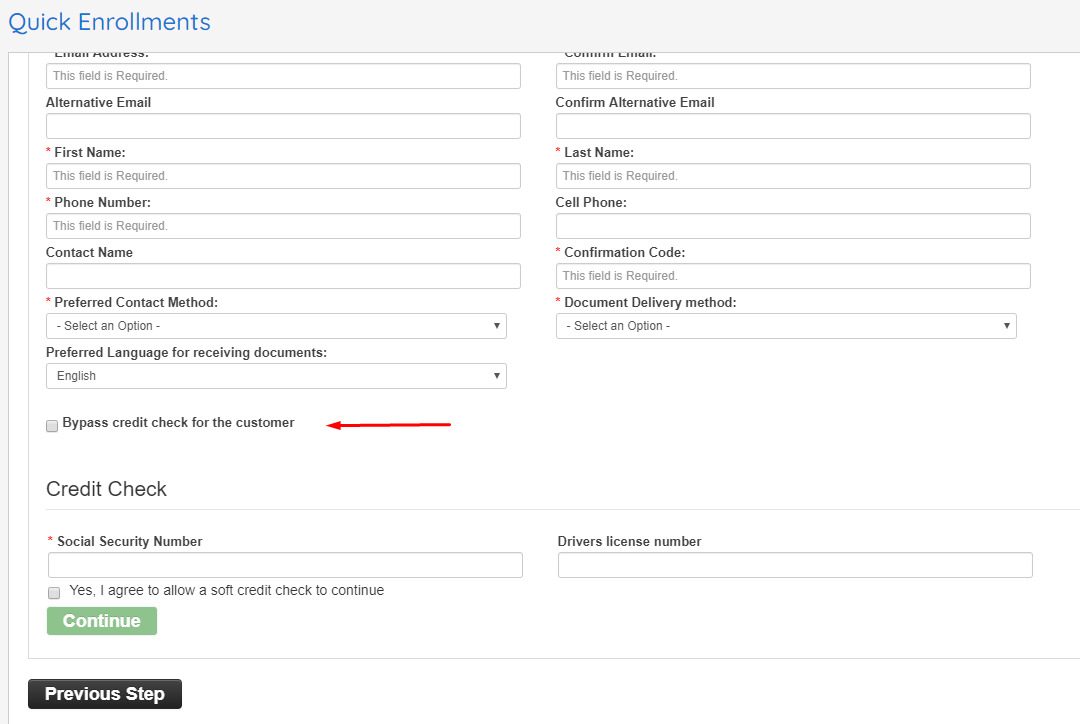
Task: Select the Cell Phone input
Action: click(793, 226)
